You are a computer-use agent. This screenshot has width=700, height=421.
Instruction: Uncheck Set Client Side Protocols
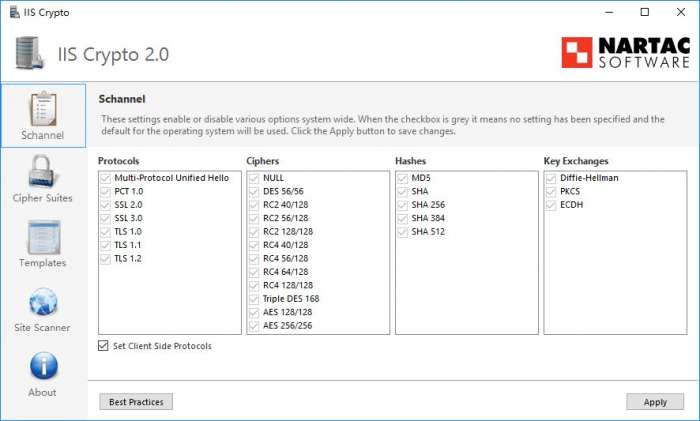click(x=103, y=346)
